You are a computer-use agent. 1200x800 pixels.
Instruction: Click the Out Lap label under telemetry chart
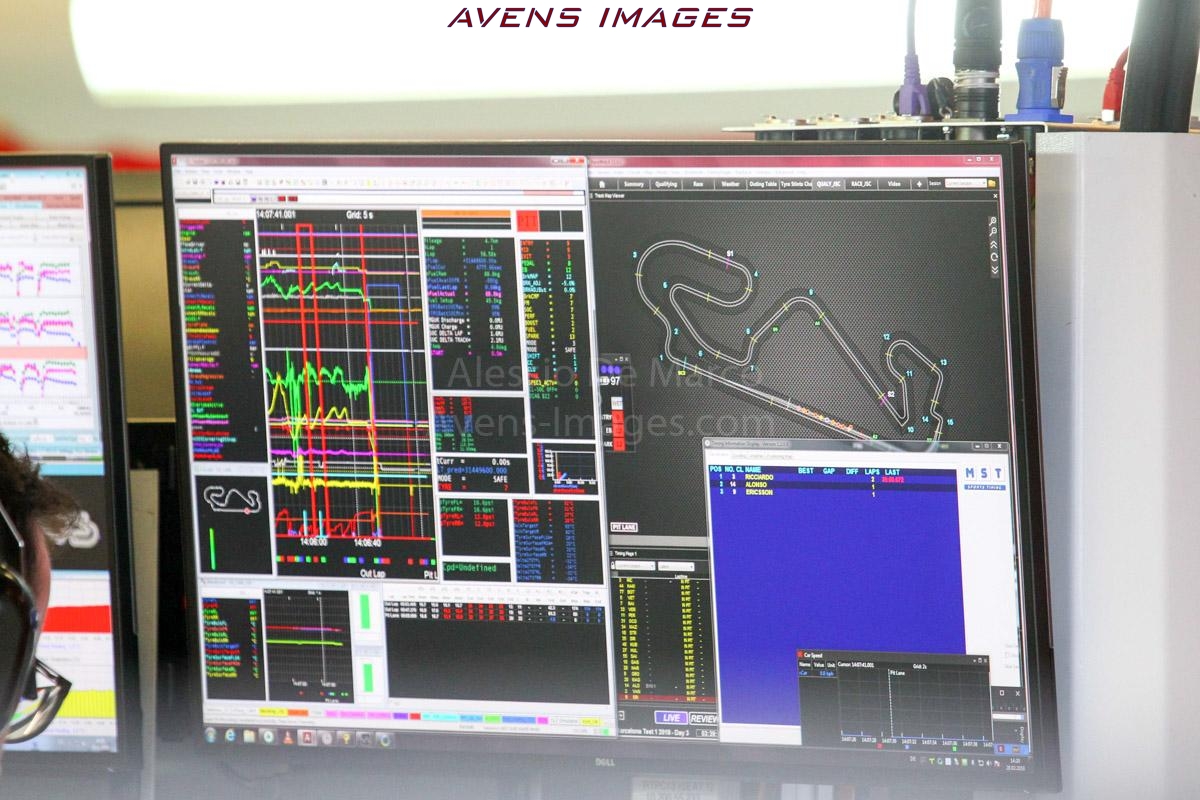coord(372,573)
